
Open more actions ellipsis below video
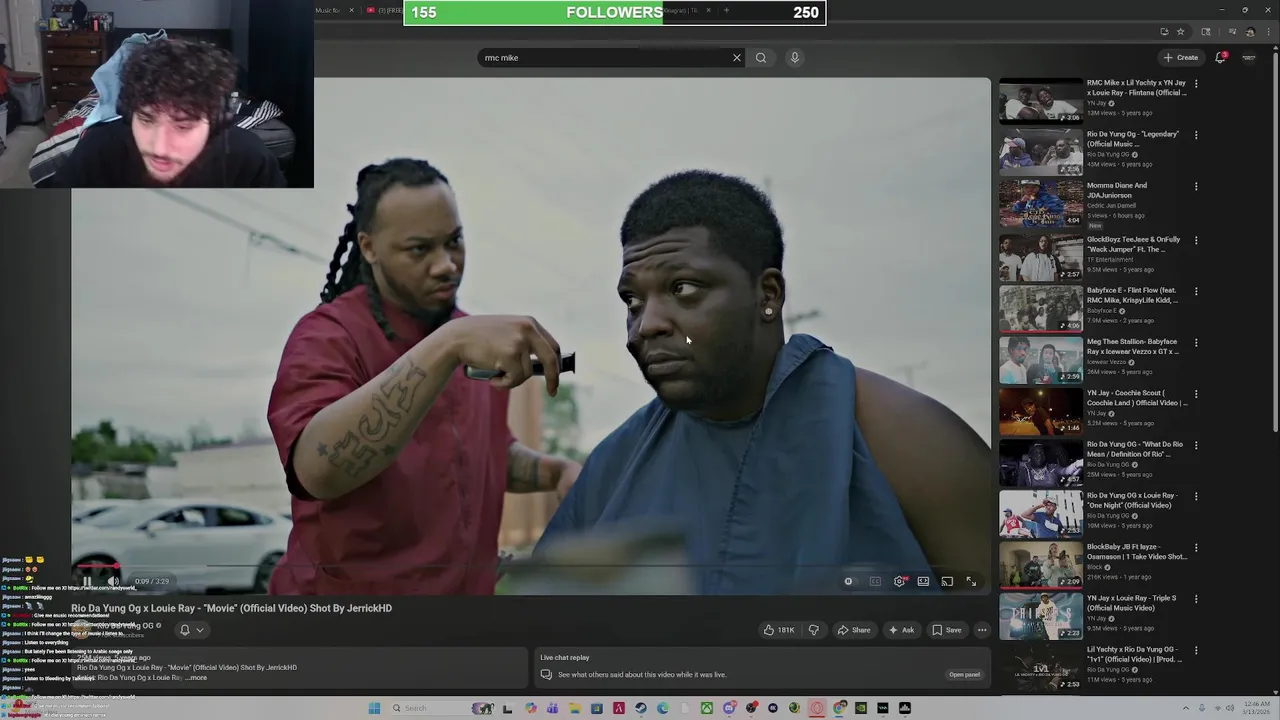pyautogui.click(x=982, y=630)
